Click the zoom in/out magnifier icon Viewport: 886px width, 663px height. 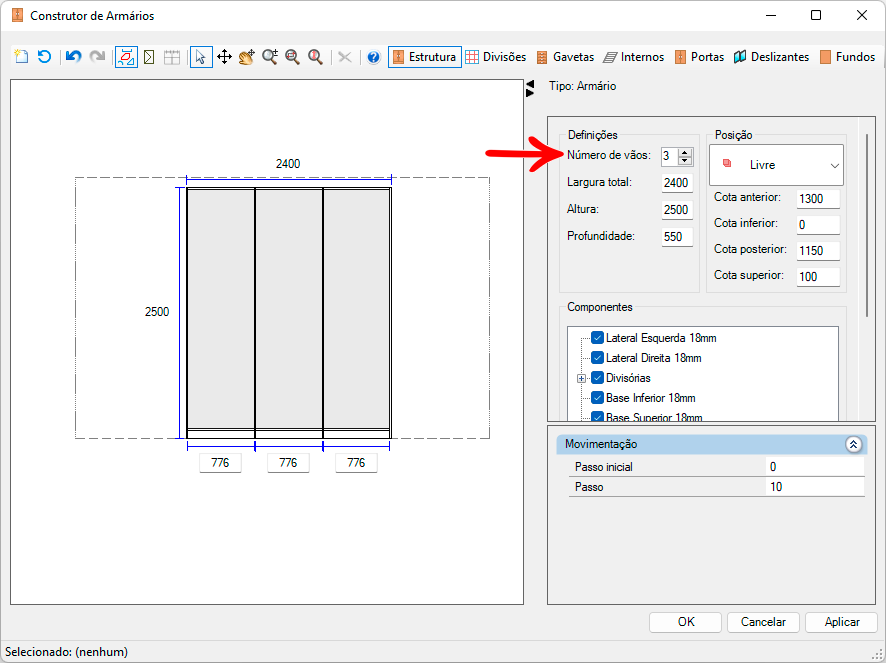point(270,57)
